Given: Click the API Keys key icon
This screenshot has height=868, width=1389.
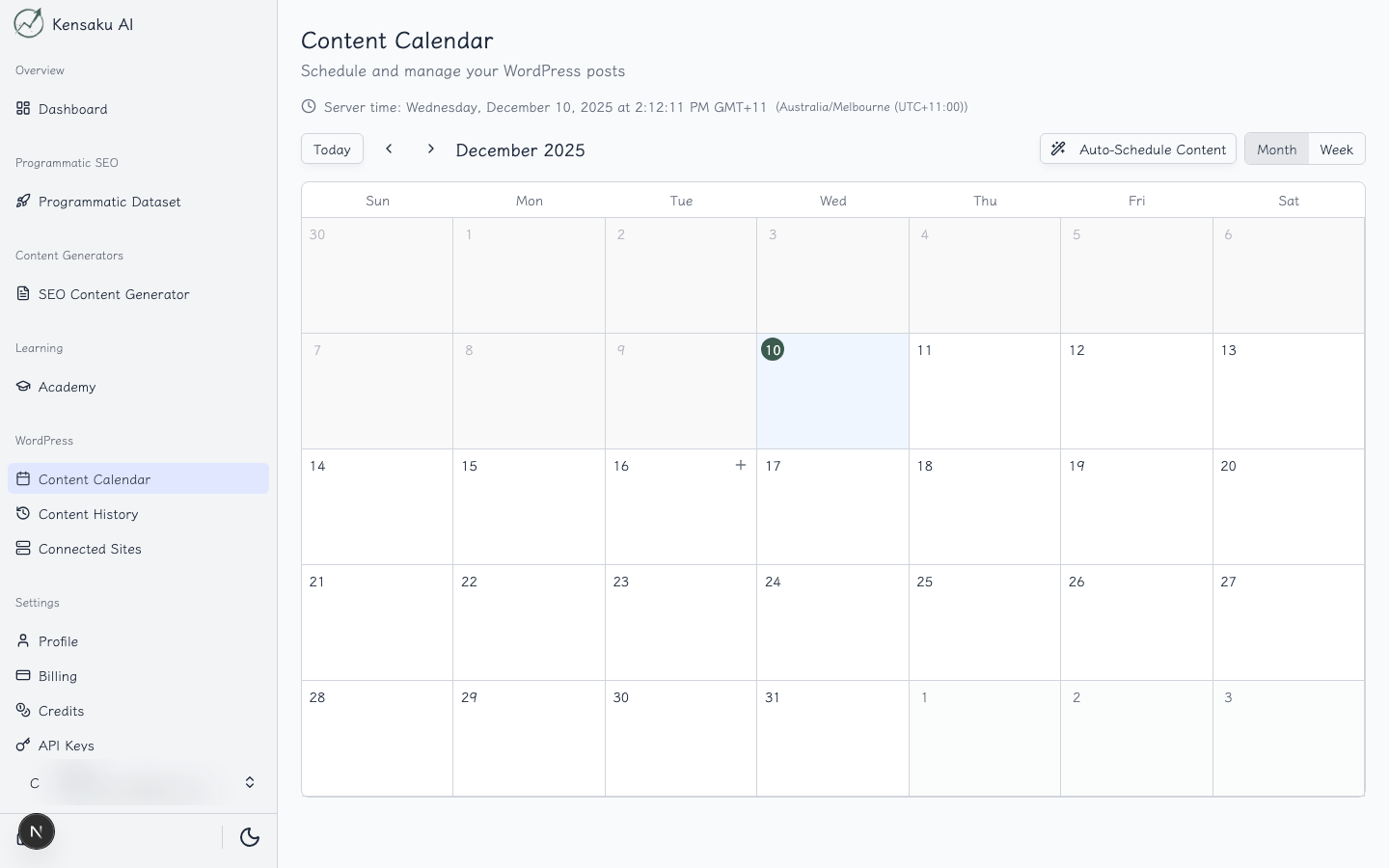Looking at the screenshot, I should pos(23,745).
